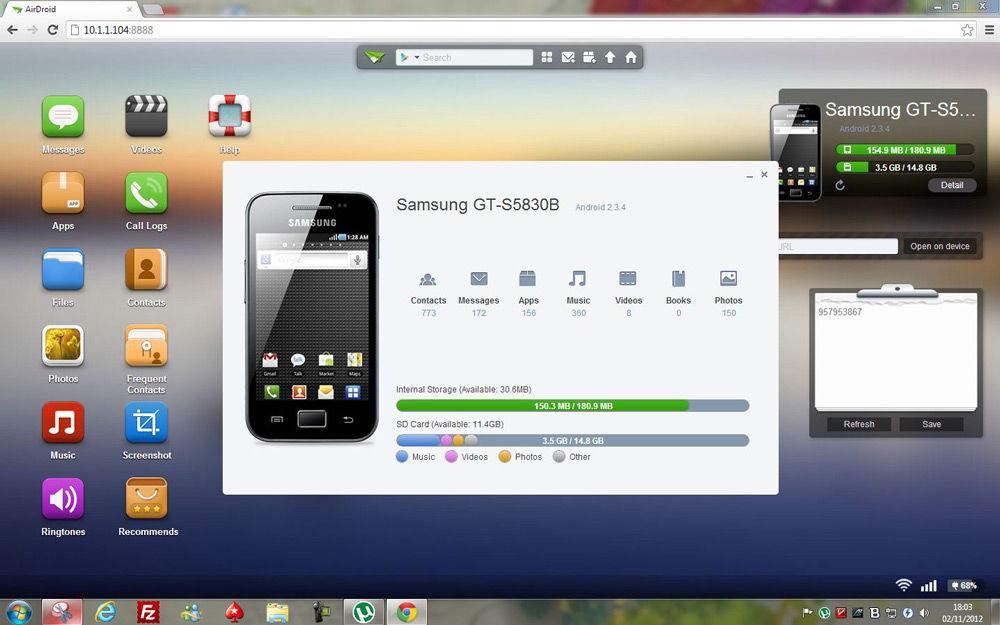Image resolution: width=1000 pixels, height=625 pixels.
Task: Click the new message toolbar icon
Action: [568, 58]
